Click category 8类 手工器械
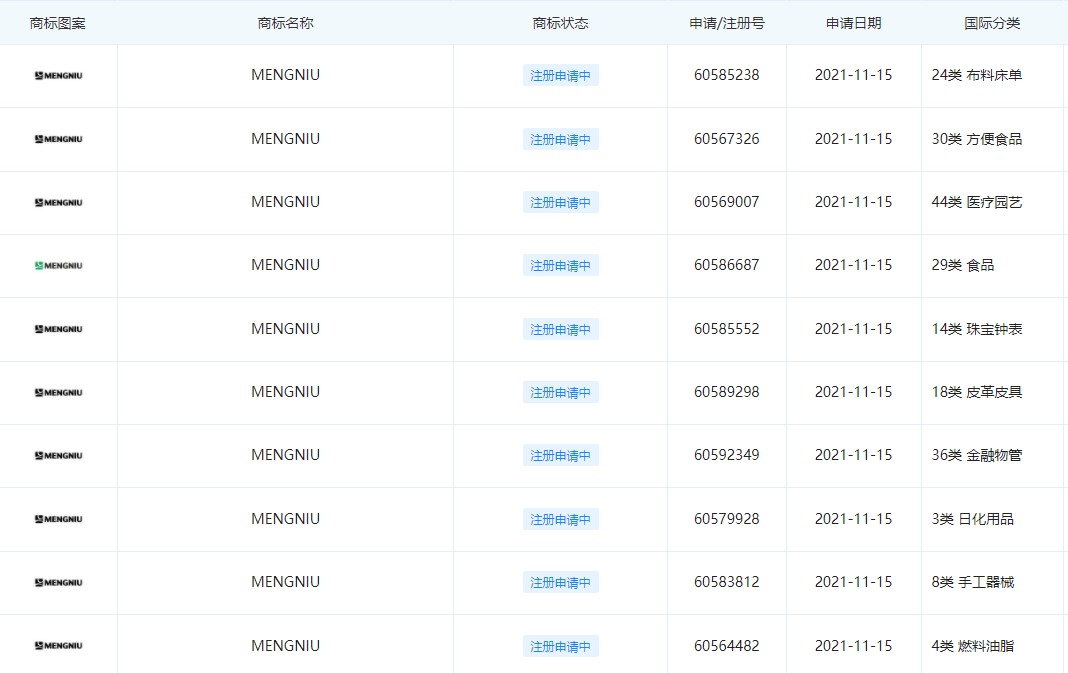1068x673 pixels. coord(973,582)
